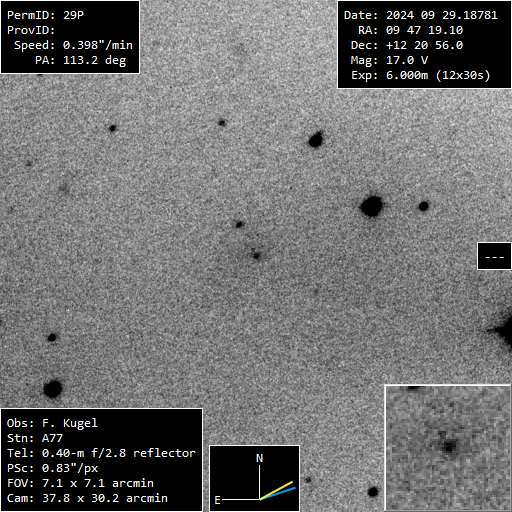Click the saturated star at right edge
The height and width of the screenshot is (512, 512).
coord(503,330)
